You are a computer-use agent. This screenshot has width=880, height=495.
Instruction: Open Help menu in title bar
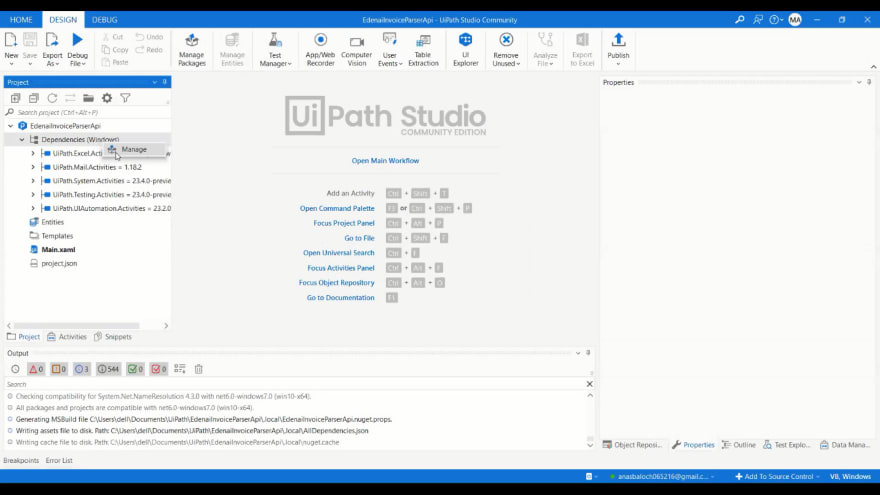776,20
